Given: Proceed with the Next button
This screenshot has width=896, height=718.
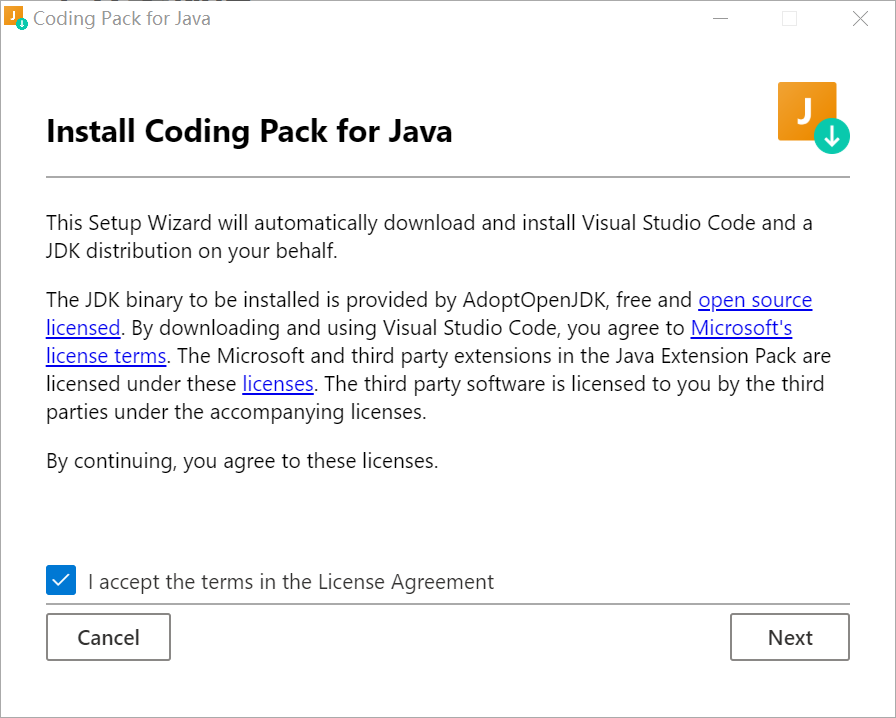Looking at the screenshot, I should coord(789,637).
